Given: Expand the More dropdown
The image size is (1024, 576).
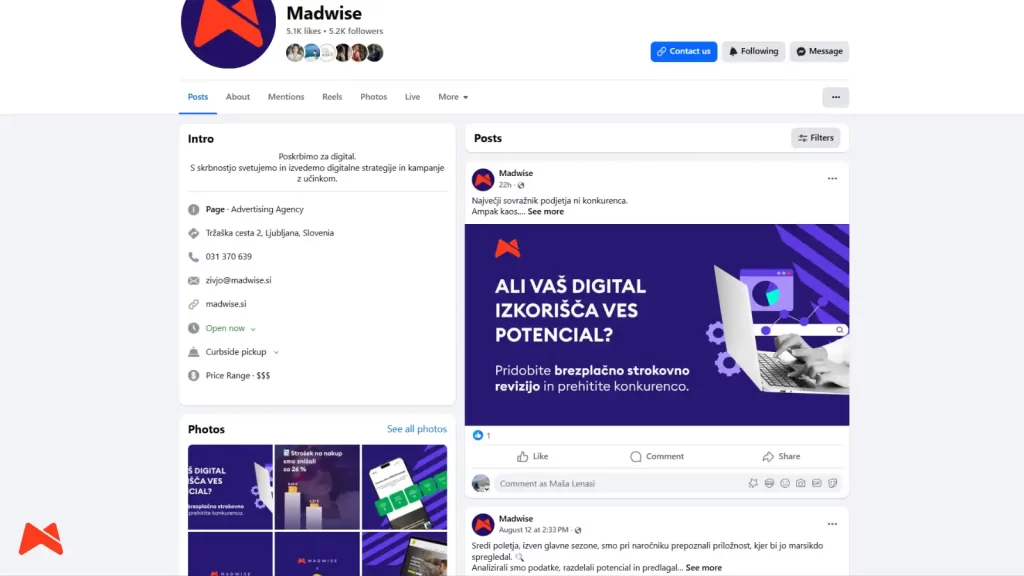Looking at the screenshot, I should tap(453, 97).
